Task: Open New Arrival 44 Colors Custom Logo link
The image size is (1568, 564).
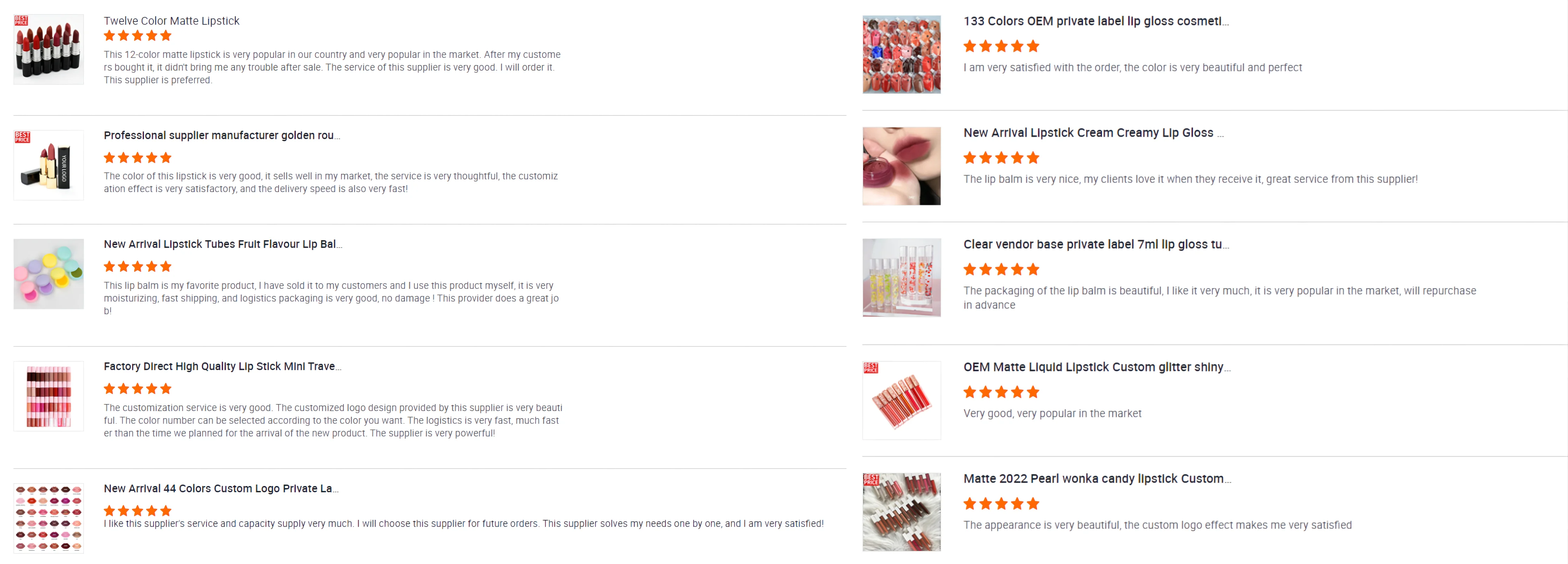Action: coord(221,488)
